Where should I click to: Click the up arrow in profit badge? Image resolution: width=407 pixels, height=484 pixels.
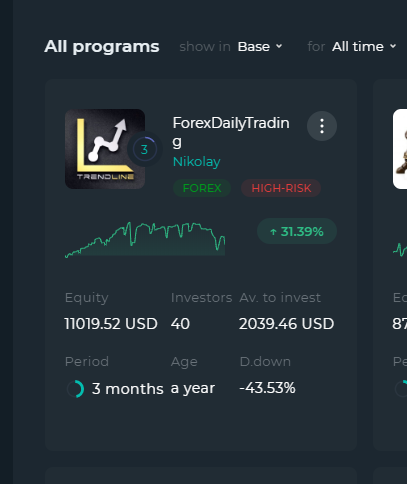[273, 232]
